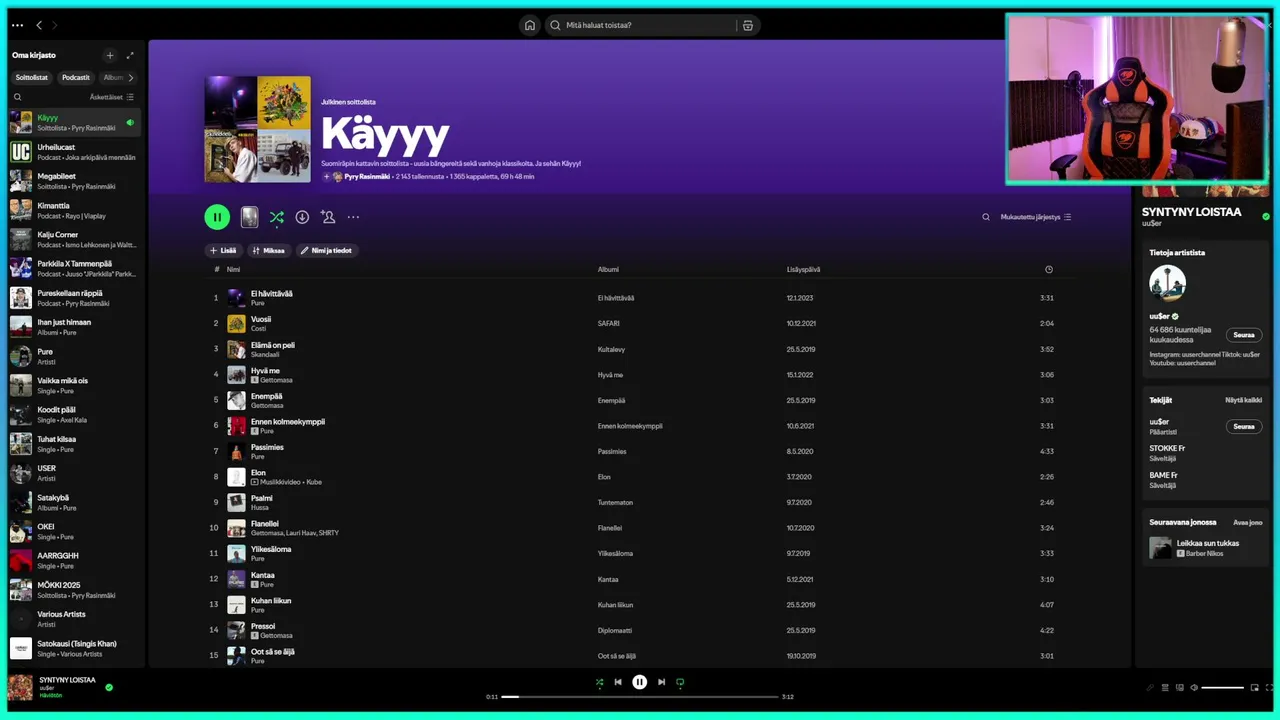Filter library by Albumit chip
Viewport: 1280px width, 720px height.
[113, 77]
